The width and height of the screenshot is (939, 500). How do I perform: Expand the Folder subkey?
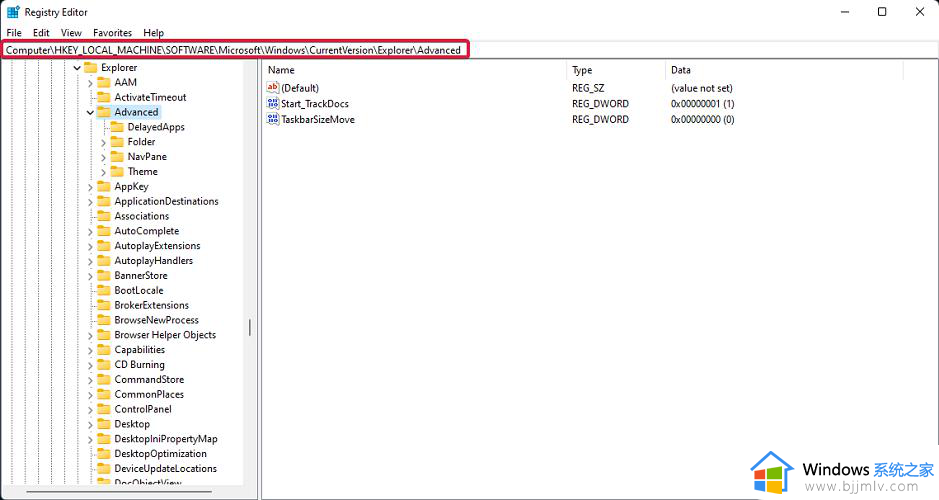click(x=104, y=143)
